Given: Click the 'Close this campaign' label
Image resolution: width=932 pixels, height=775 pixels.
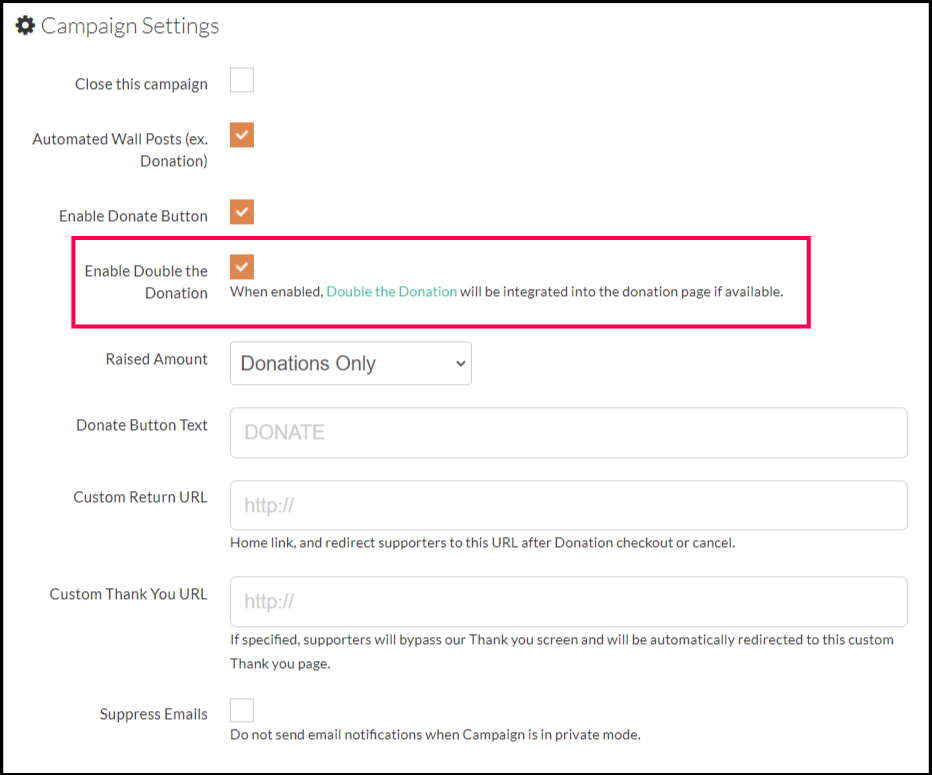Looking at the screenshot, I should [x=141, y=84].
